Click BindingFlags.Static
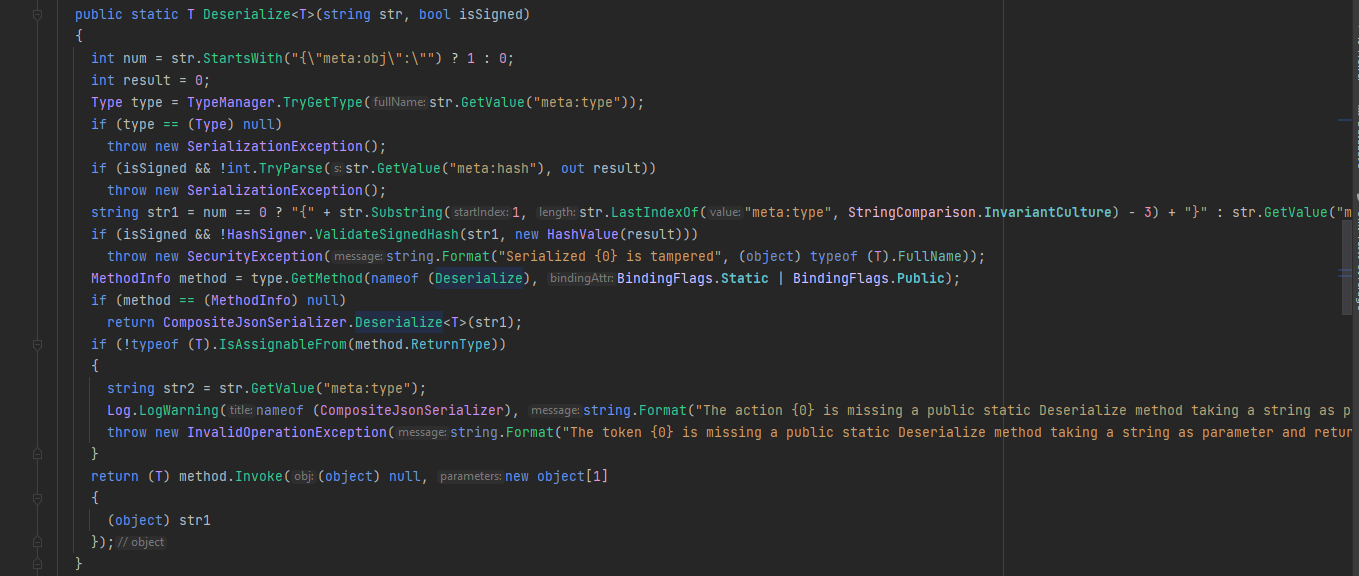 (x=693, y=278)
